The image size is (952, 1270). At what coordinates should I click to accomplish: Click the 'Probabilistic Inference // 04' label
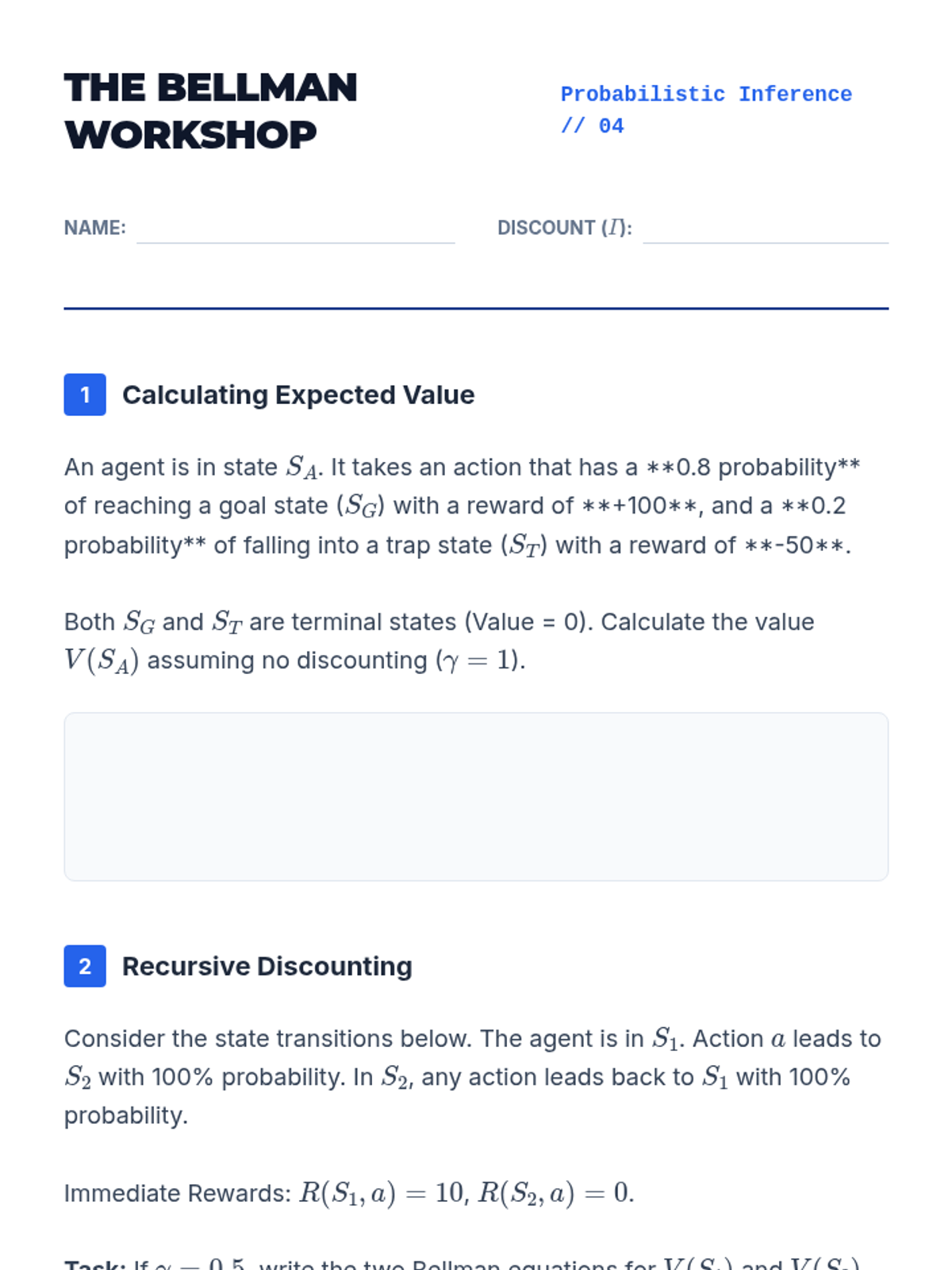click(x=705, y=110)
